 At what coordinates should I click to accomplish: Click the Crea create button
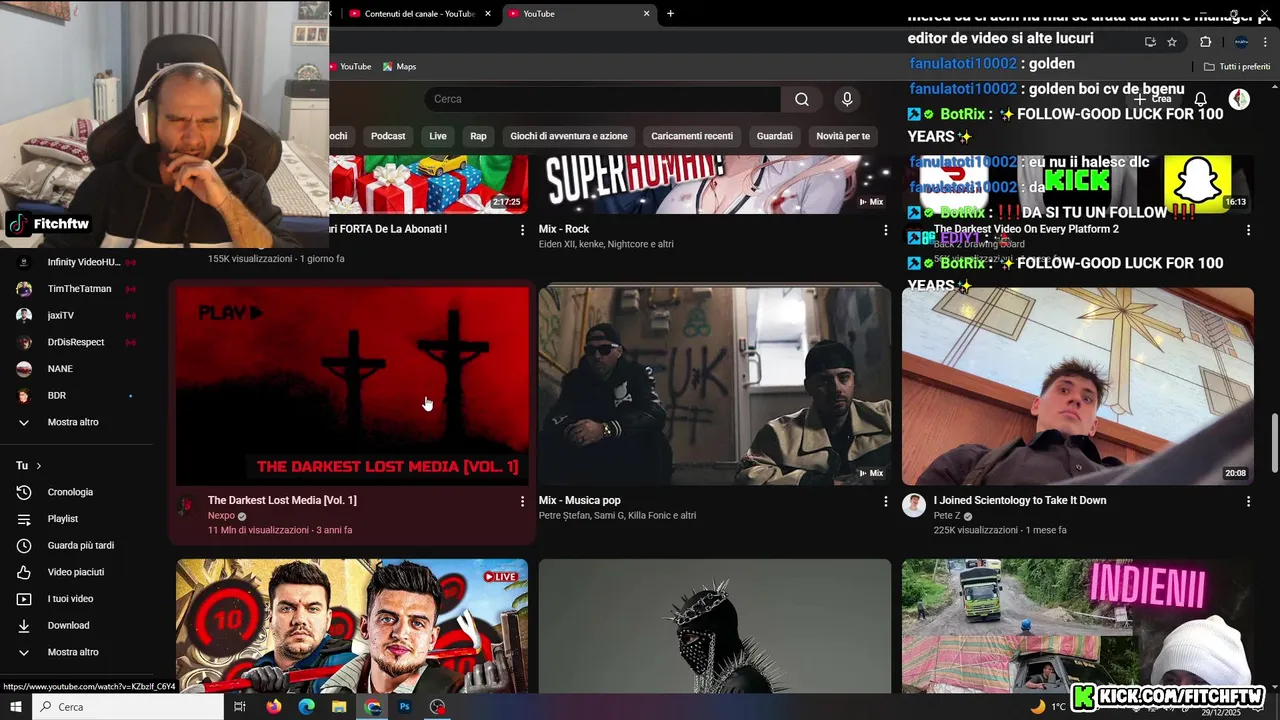point(1152,99)
